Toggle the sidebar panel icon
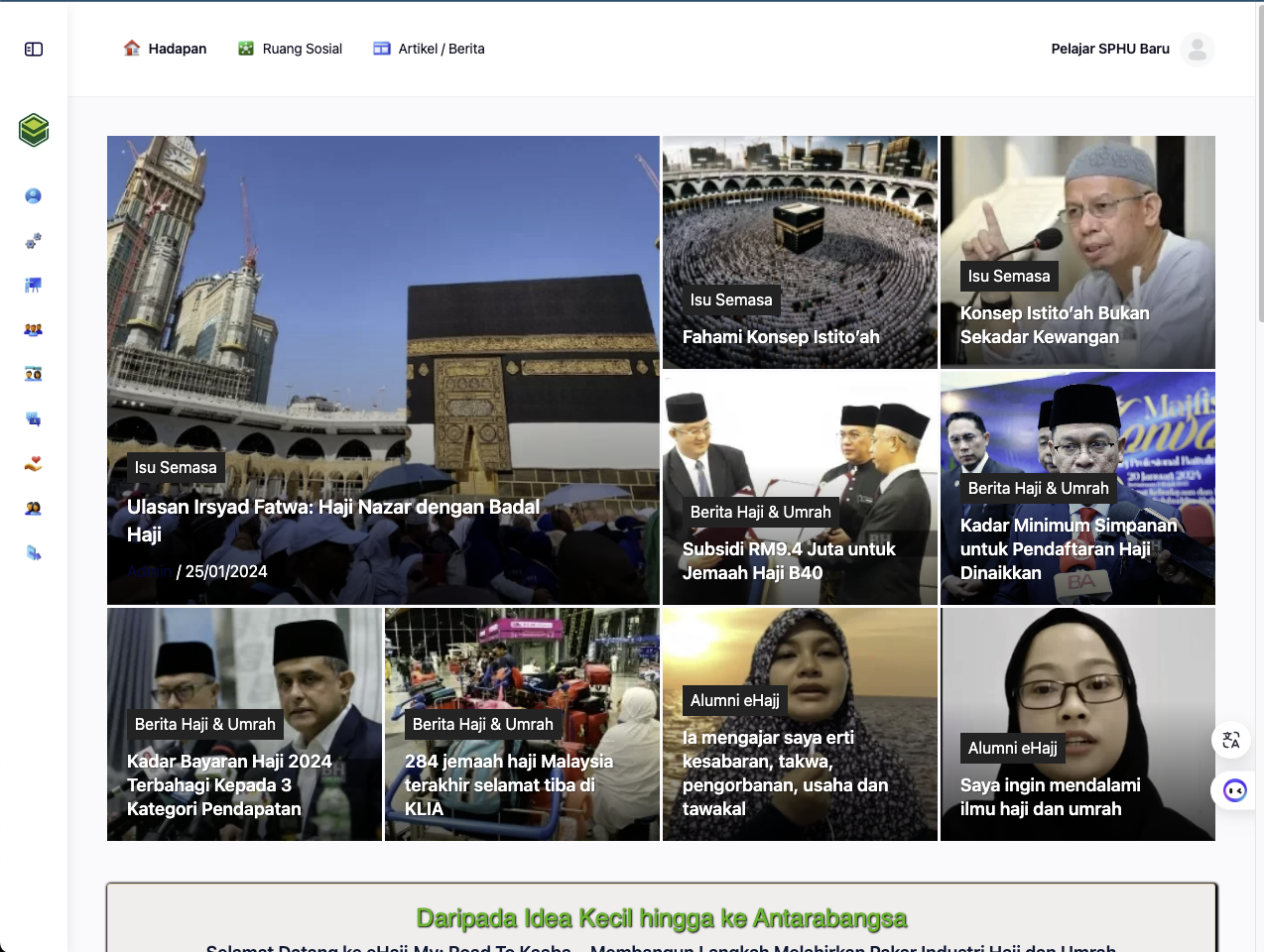This screenshot has width=1264, height=952. (34, 49)
